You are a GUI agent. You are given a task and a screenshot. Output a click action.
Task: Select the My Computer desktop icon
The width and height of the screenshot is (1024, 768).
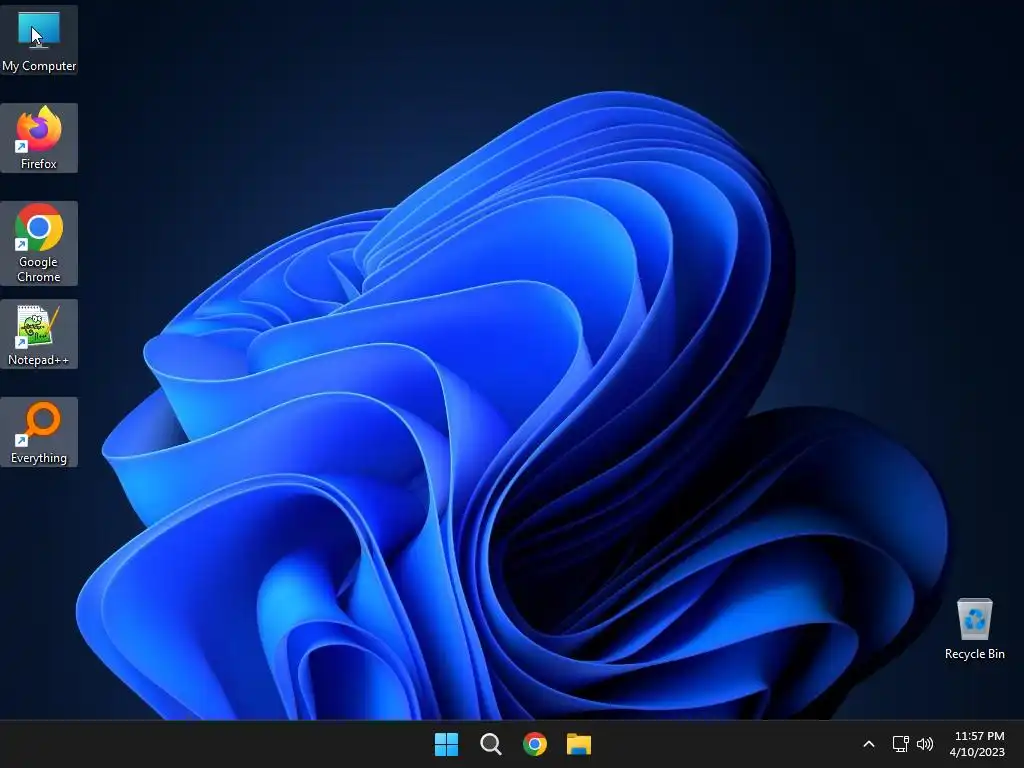click(x=39, y=40)
